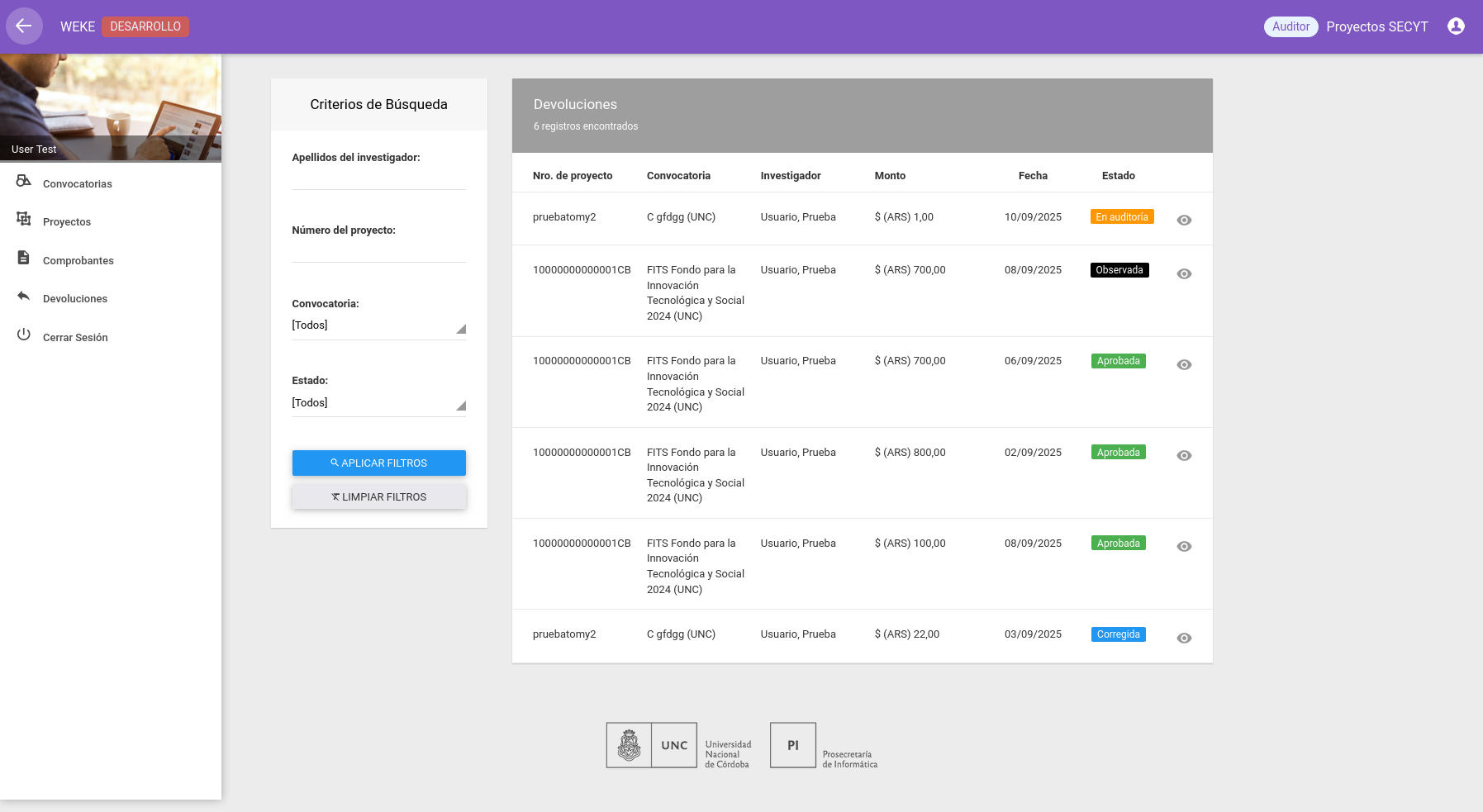This screenshot has width=1483, height=812.
Task: Click the Convocatorias shapes icon in sidebar
Action: (x=24, y=181)
